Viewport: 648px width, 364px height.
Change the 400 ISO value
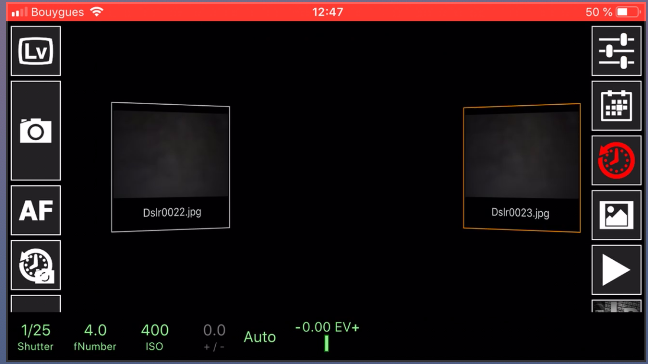[x=155, y=337]
